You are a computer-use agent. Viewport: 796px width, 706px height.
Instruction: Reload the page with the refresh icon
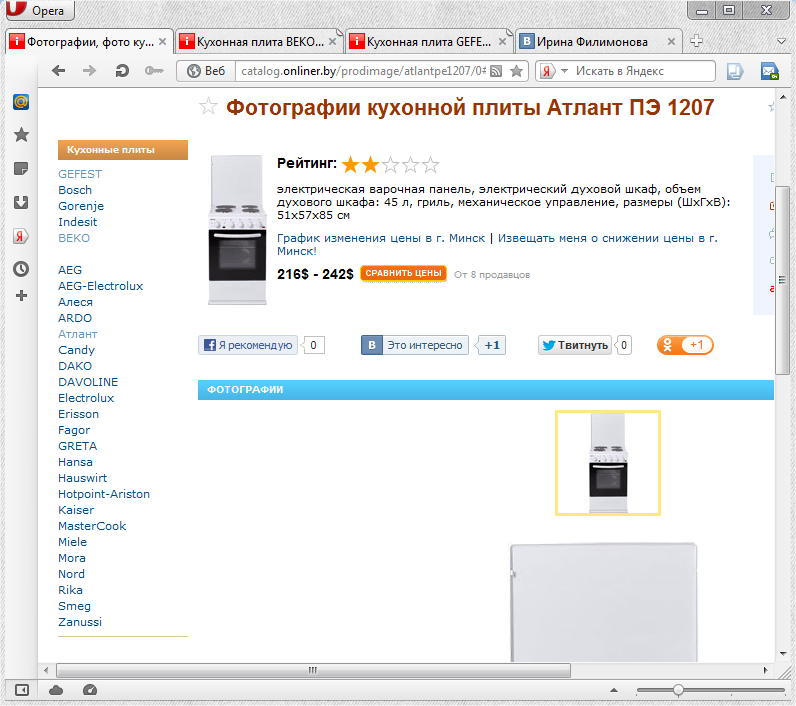[x=122, y=71]
